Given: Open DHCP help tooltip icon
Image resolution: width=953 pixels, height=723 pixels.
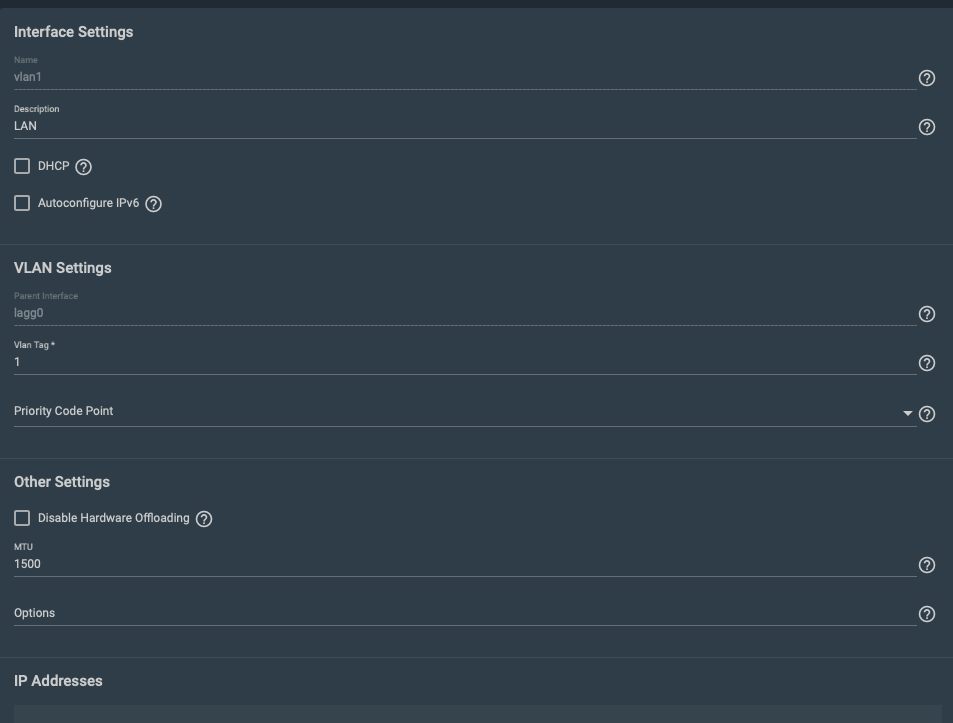Looking at the screenshot, I should [x=84, y=167].
